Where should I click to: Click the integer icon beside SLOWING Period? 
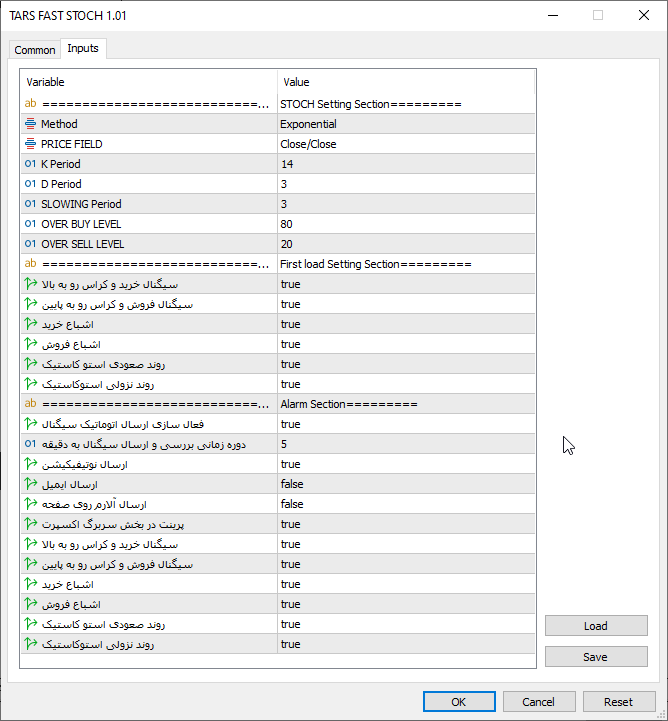point(30,204)
